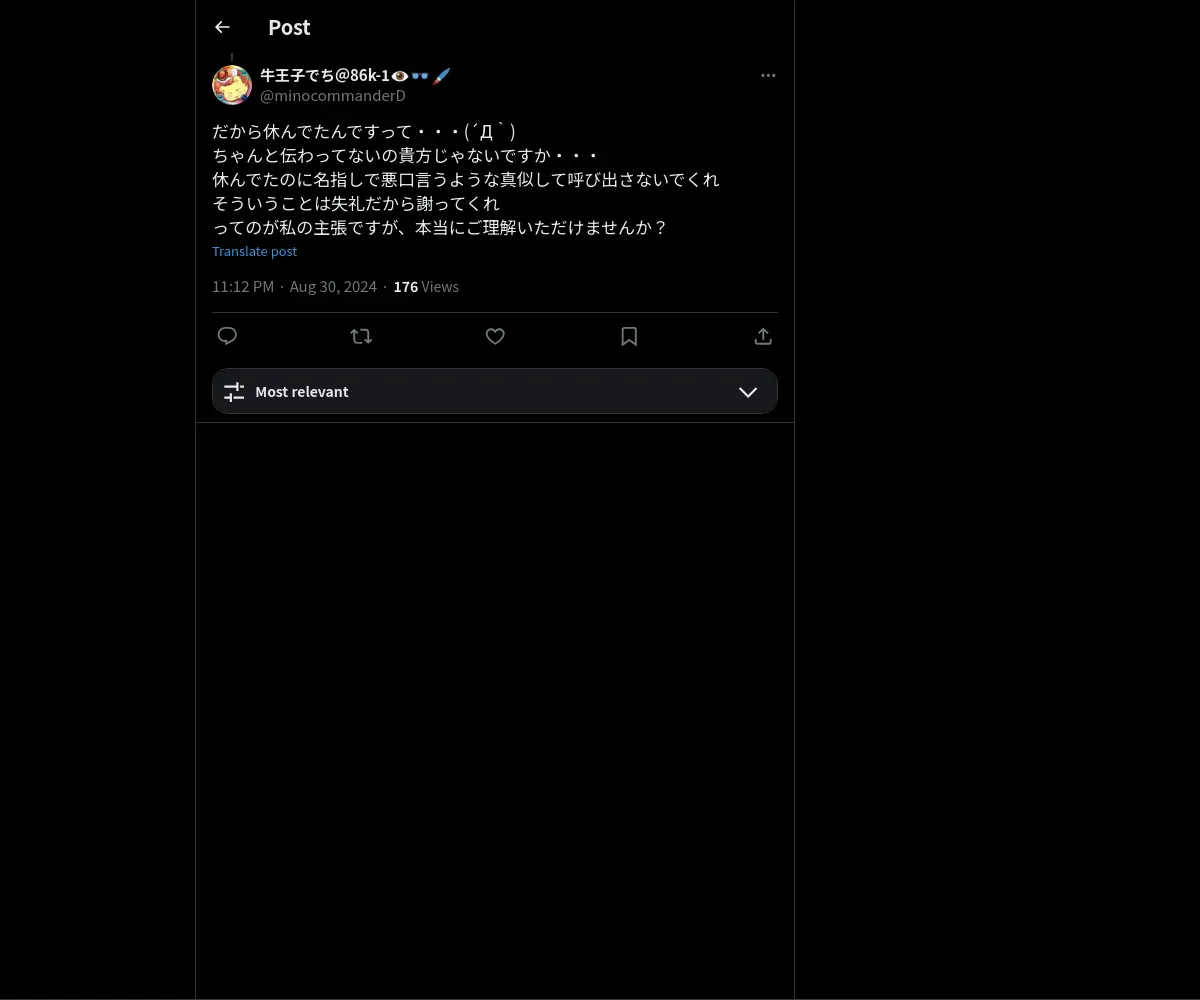Go back with the arrow icon
Image resolution: width=1200 pixels, height=1000 pixels.
coord(222,27)
